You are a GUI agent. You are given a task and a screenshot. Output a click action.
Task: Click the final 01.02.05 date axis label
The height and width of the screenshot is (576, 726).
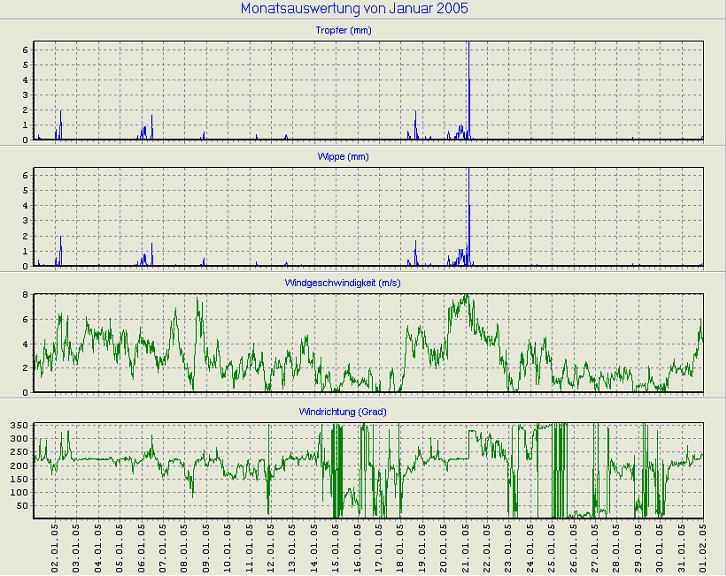pyautogui.click(x=703, y=546)
